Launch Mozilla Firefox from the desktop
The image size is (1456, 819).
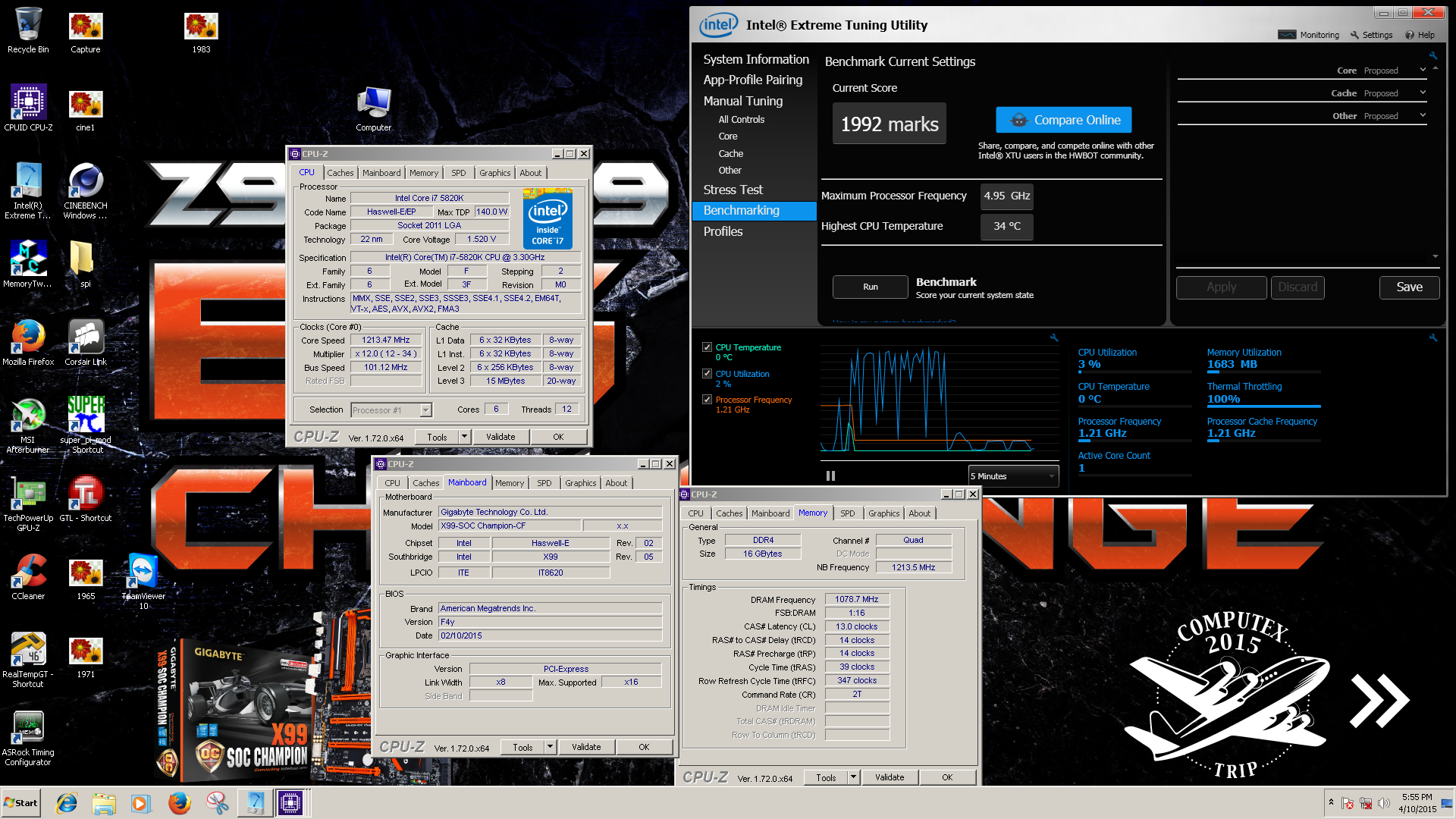coord(28,342)
